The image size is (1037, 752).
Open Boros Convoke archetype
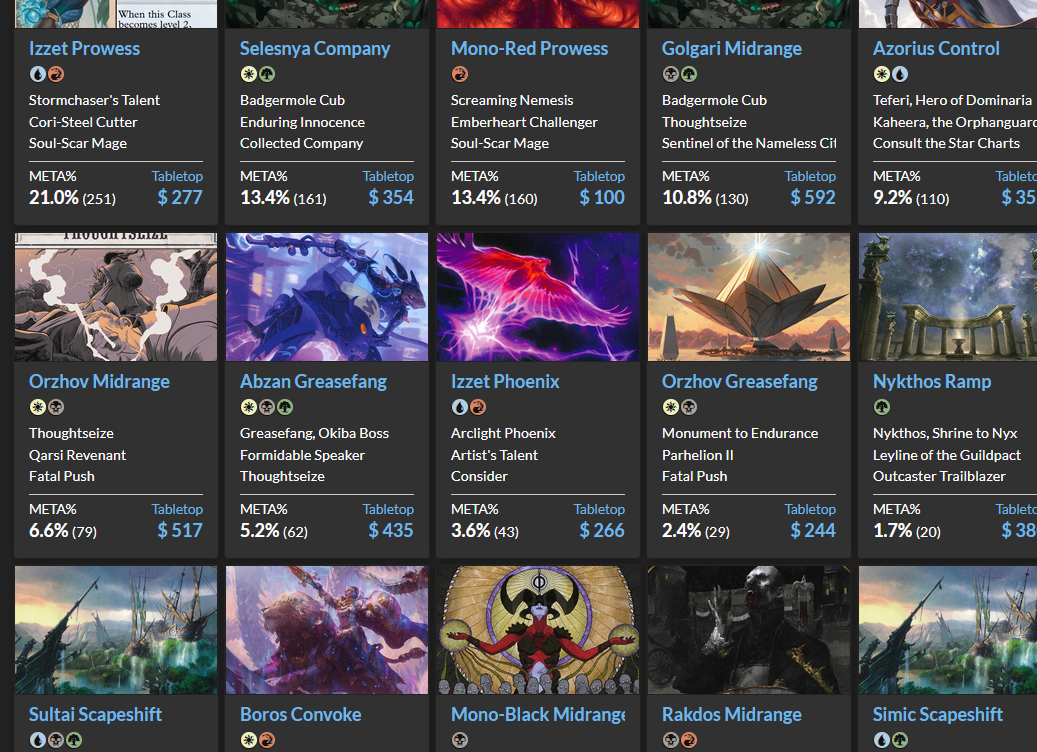(300, 714)
